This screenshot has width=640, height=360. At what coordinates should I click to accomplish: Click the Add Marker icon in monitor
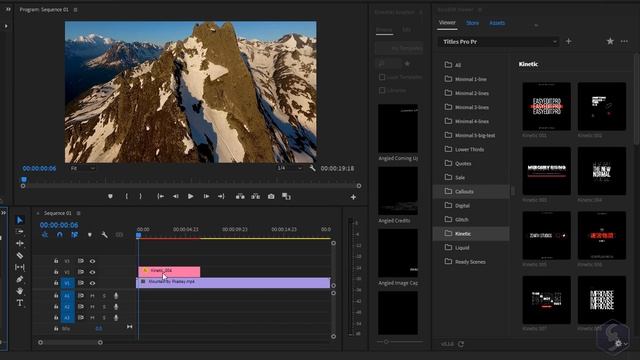coord(110,196)
